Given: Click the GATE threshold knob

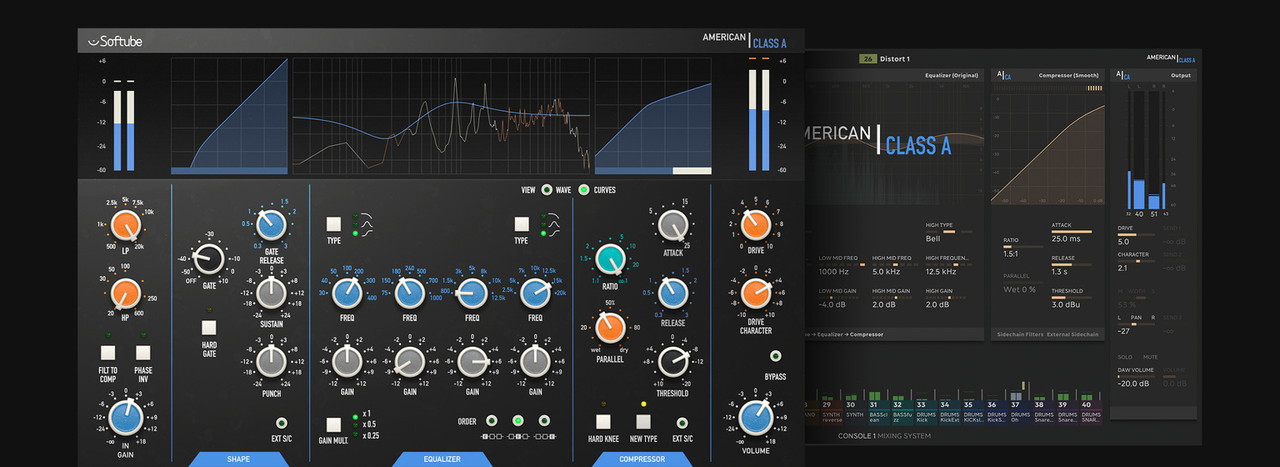Looking at the screenshot, I should [207, 259].
